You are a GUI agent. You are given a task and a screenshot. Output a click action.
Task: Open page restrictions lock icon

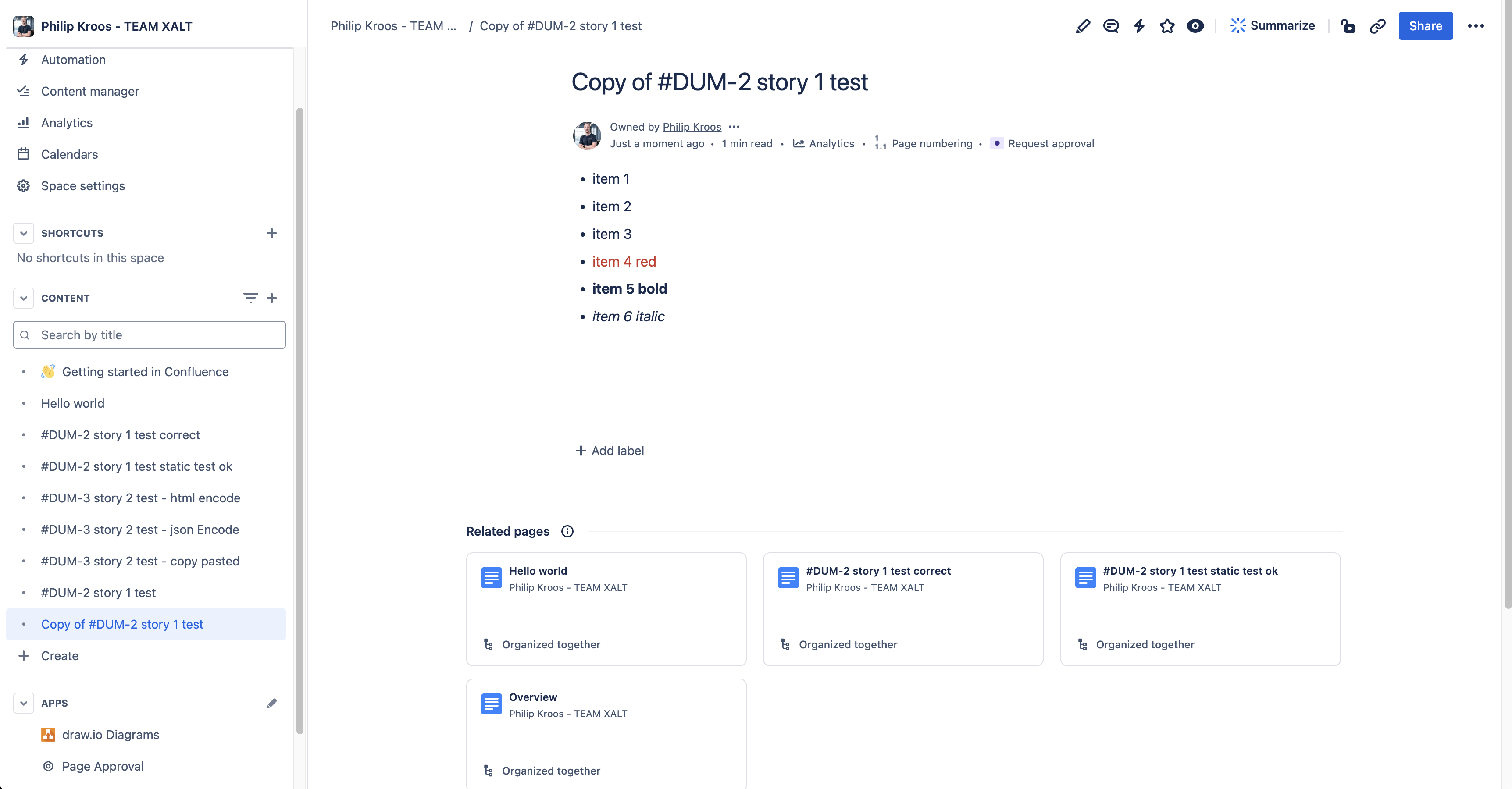point(1348,26)
